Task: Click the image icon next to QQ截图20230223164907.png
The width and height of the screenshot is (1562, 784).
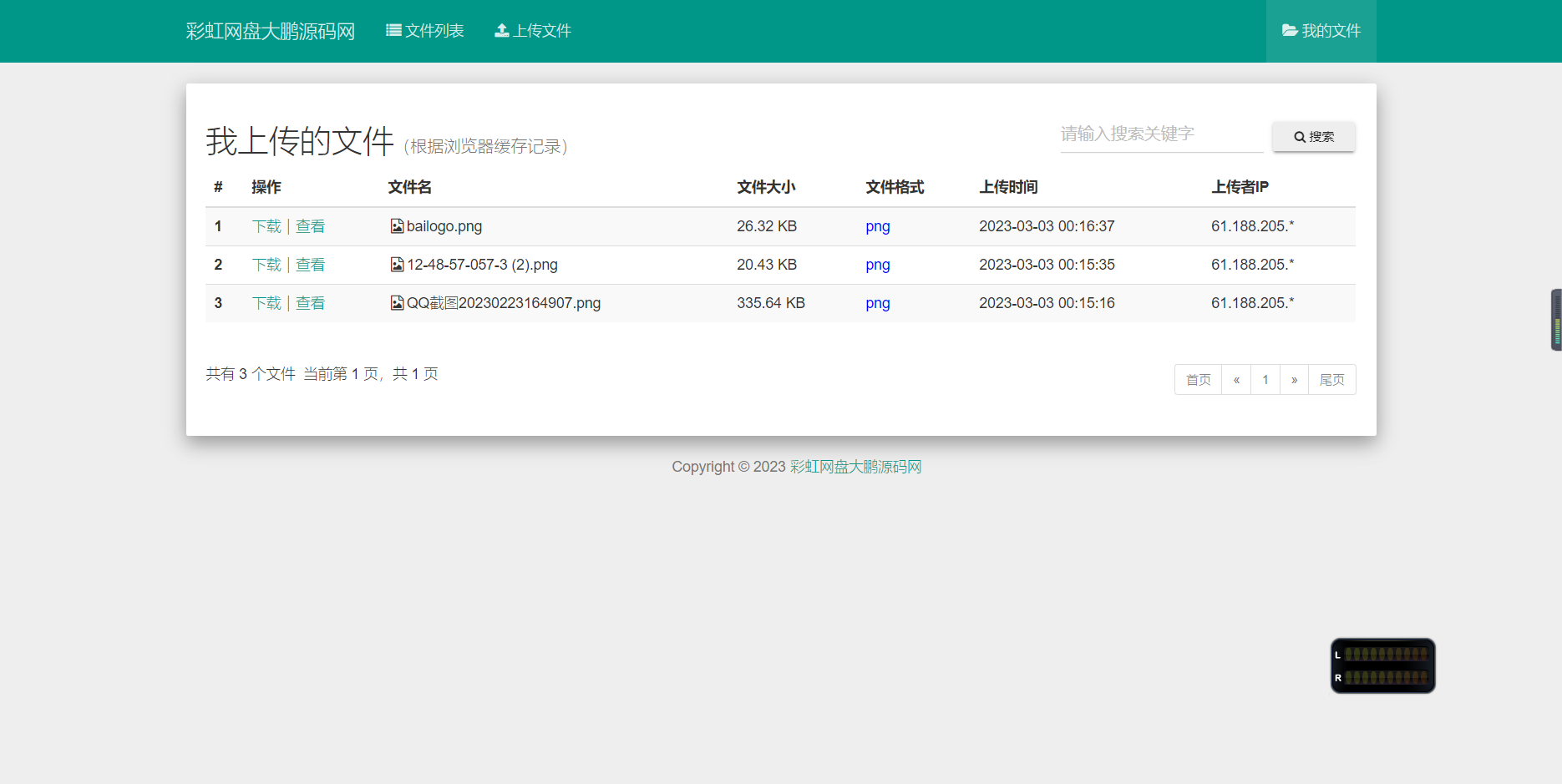Action: coord(396,303)
